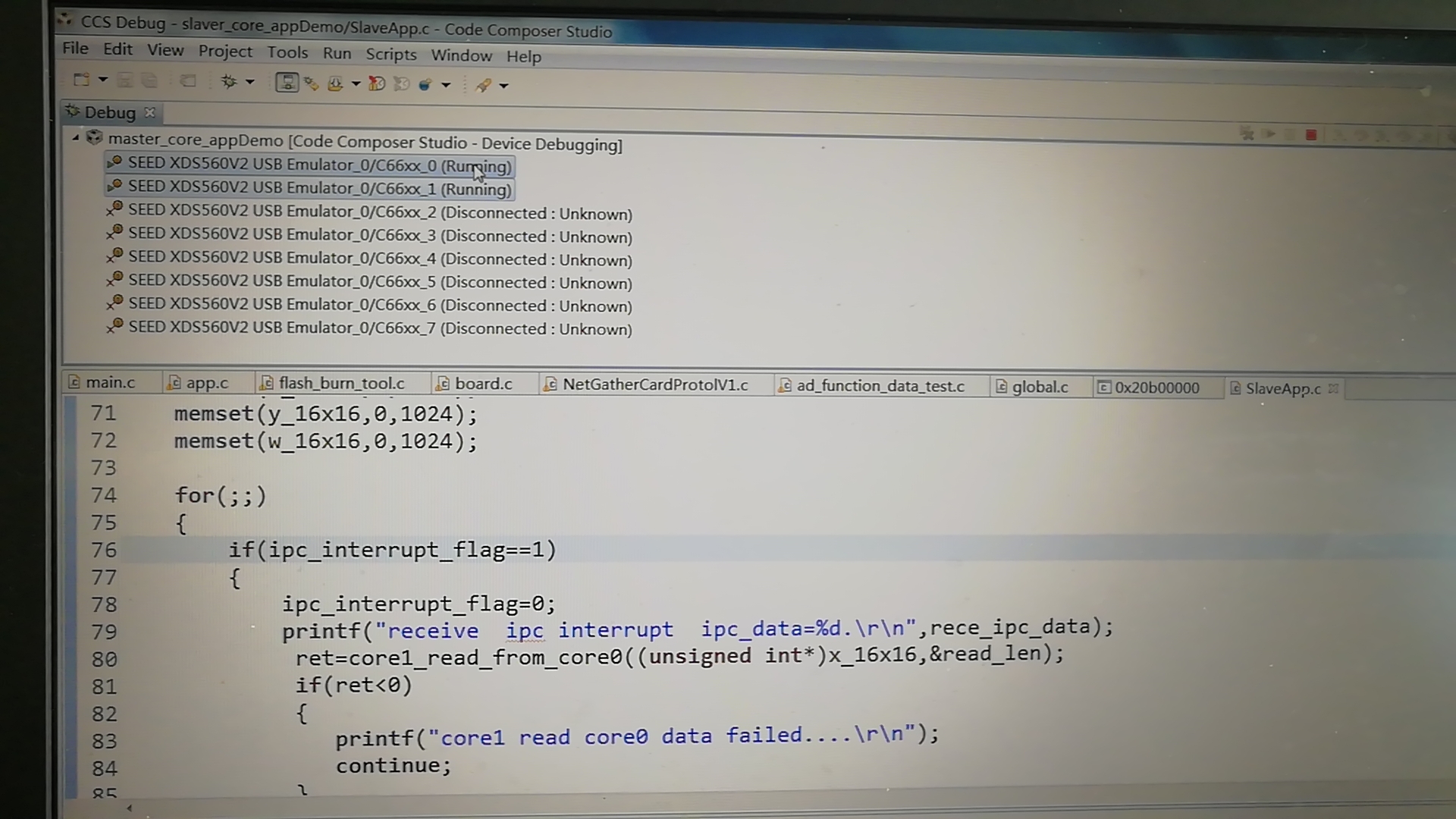Select disconnected C66xx_4 core entry

click(379, 259)
